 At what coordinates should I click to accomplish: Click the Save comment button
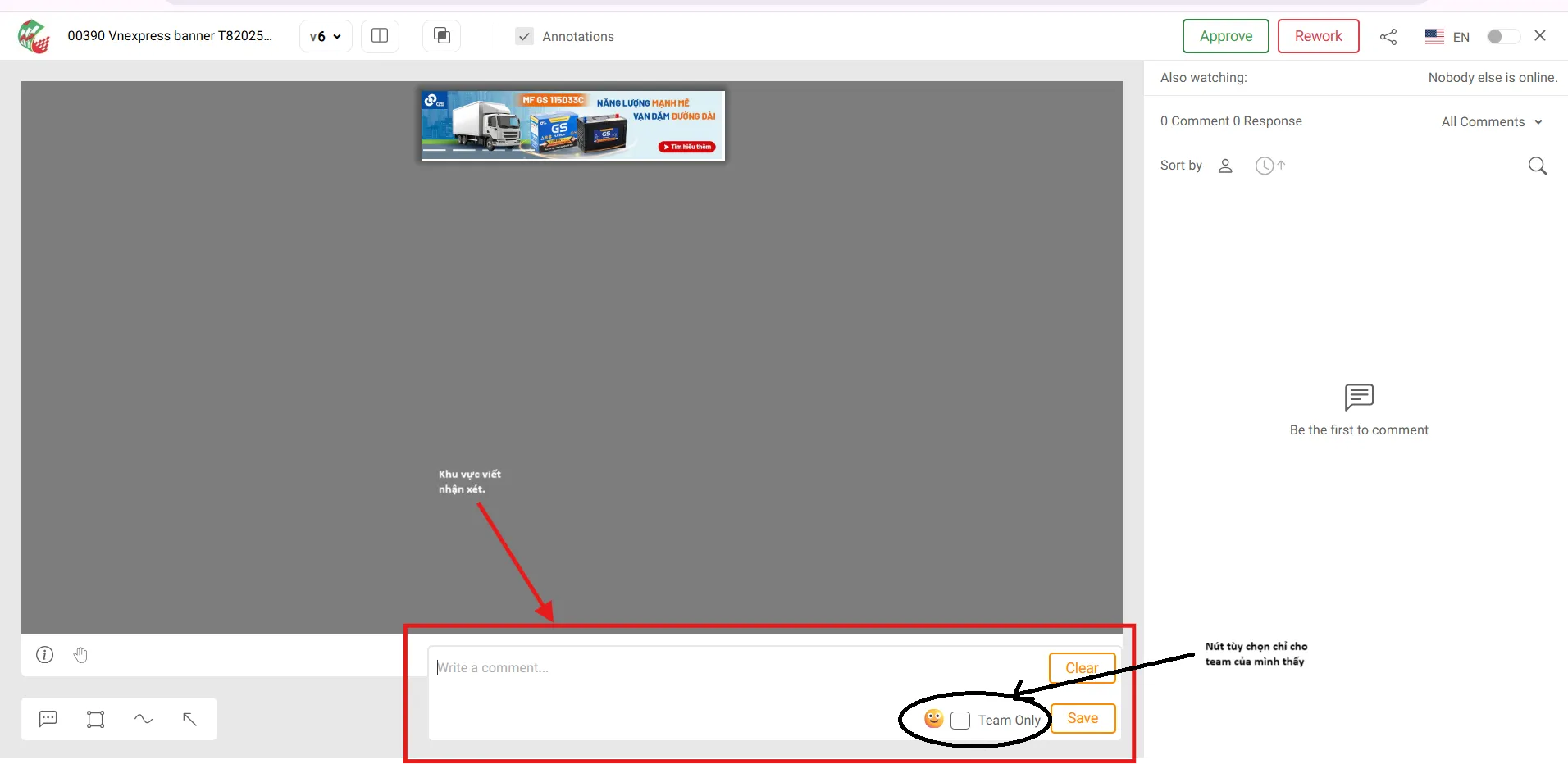point(1083,718)
